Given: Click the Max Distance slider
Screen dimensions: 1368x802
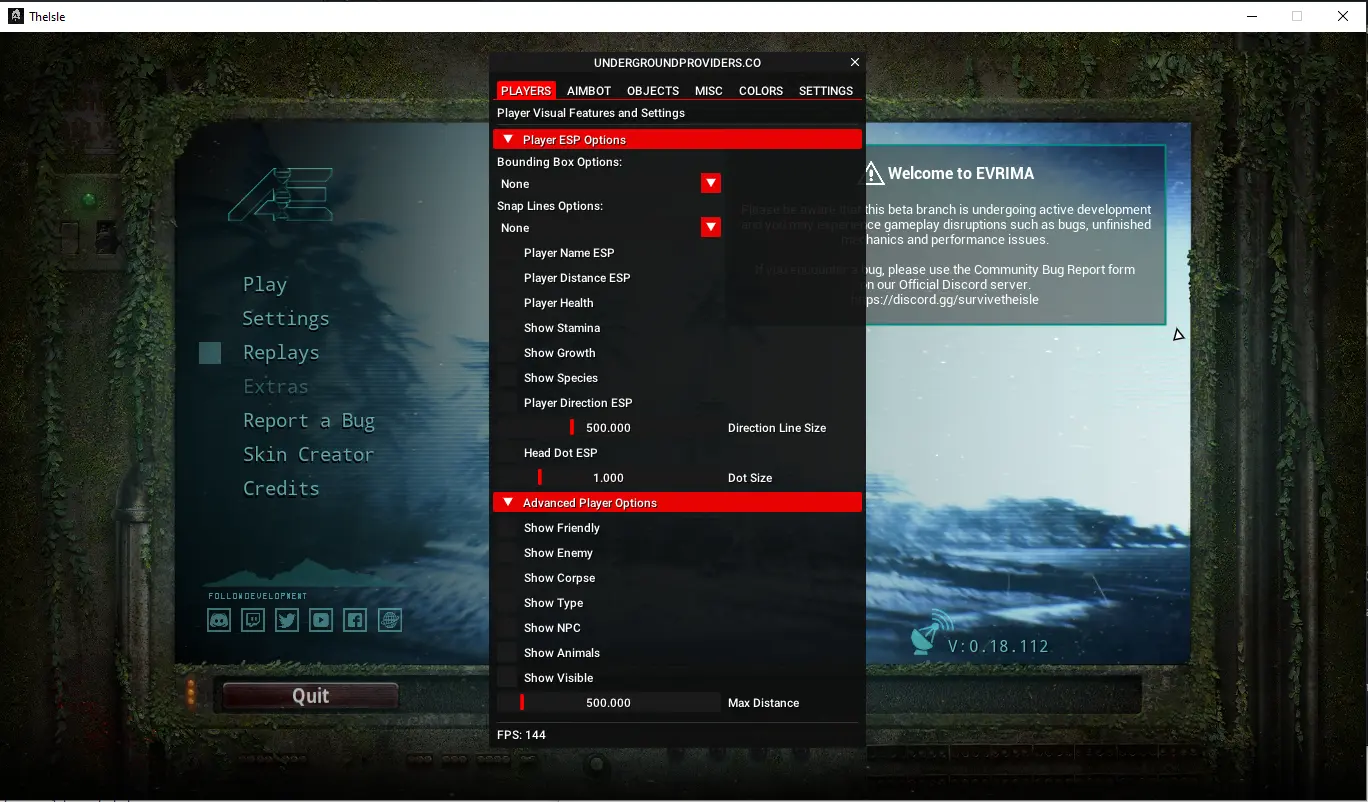Looking at the screenshot, I should [x=609, y=703].
